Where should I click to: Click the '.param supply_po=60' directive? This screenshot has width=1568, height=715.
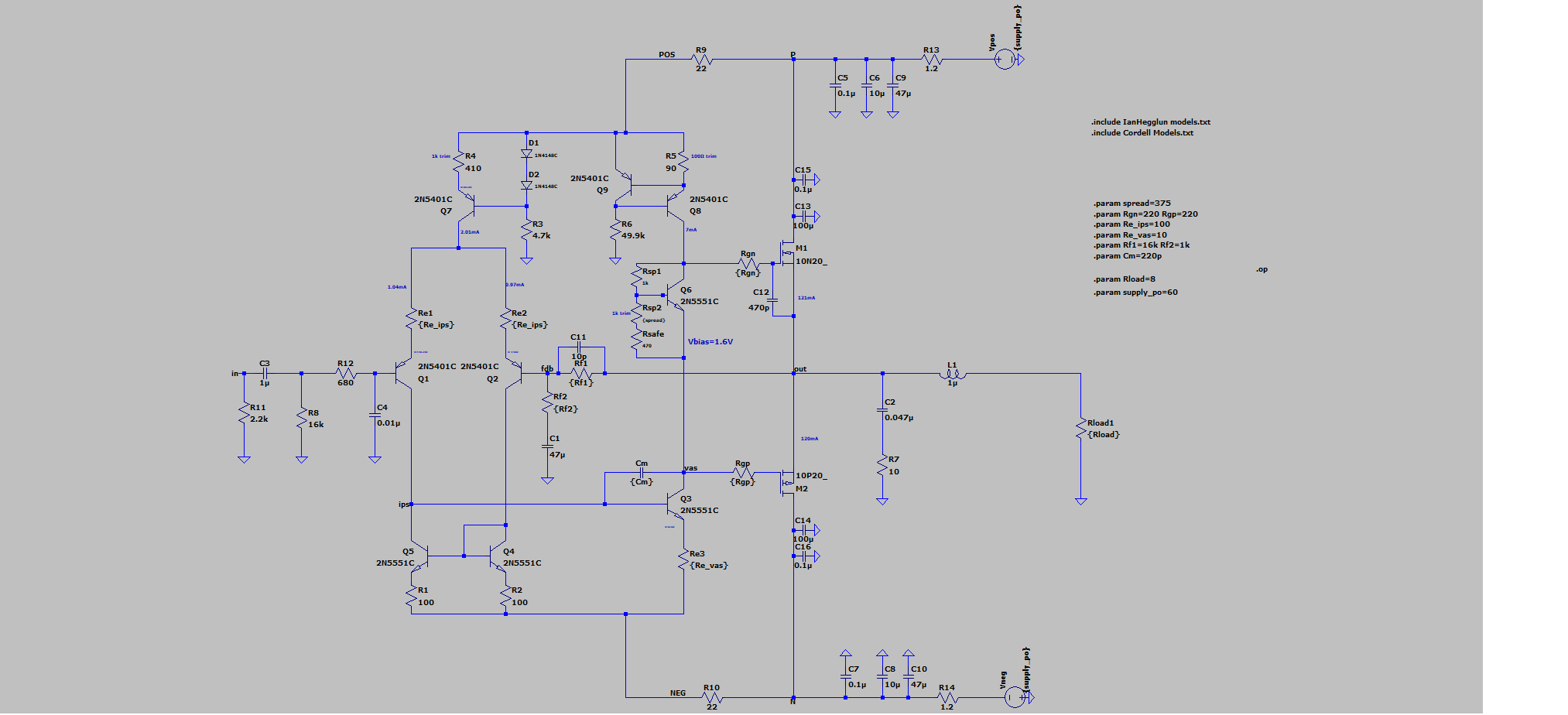point(1135,292)
